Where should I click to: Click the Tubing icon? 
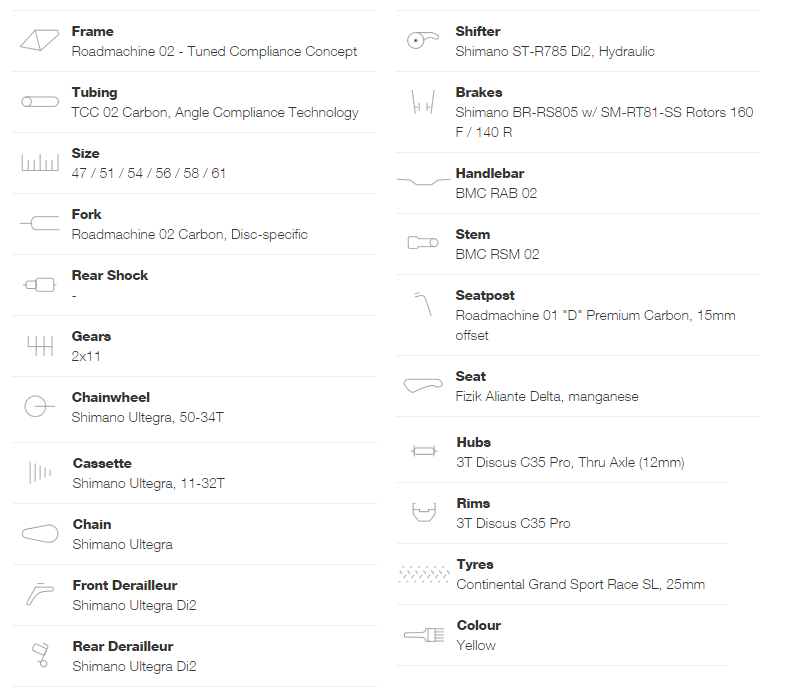[x=40, y=102]
